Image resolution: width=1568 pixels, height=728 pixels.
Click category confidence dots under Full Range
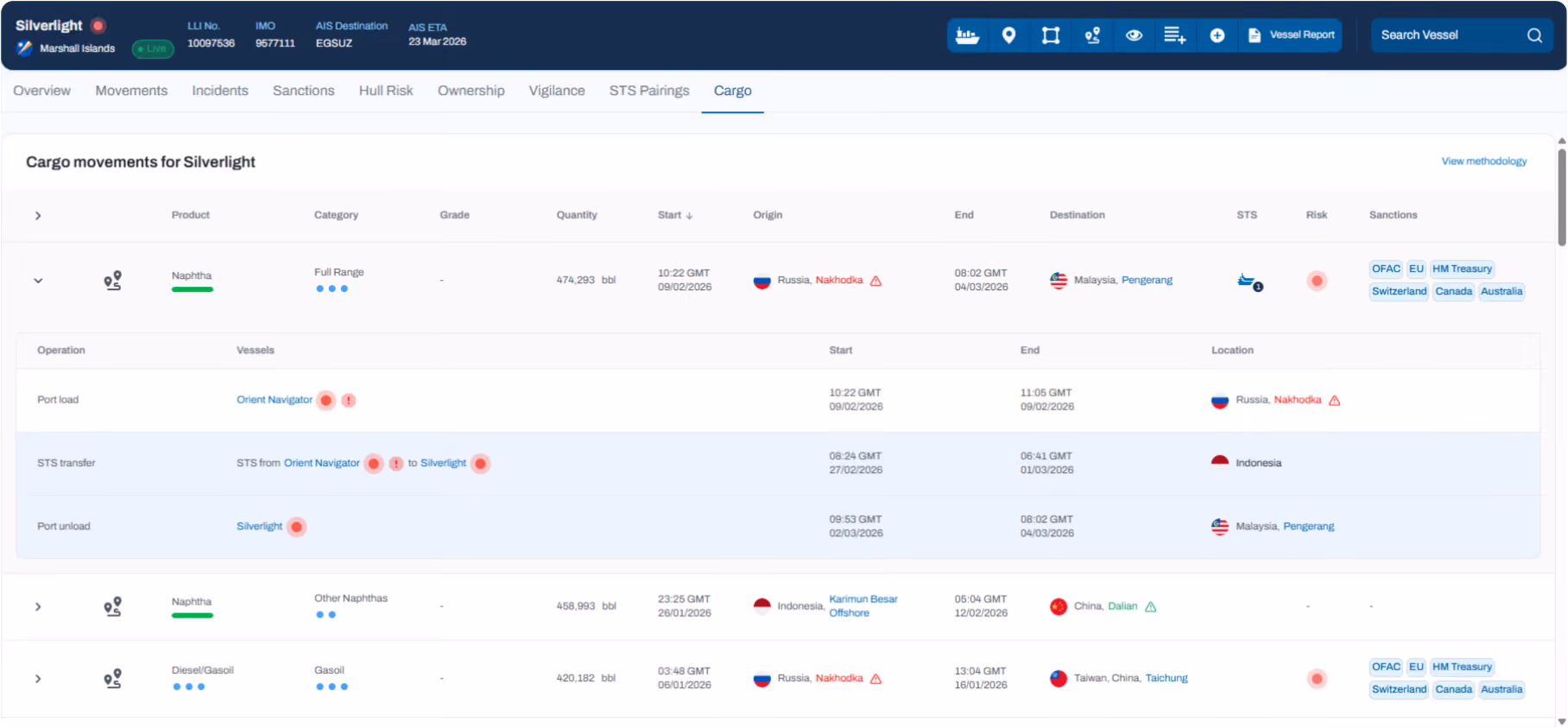pos(332,288)
